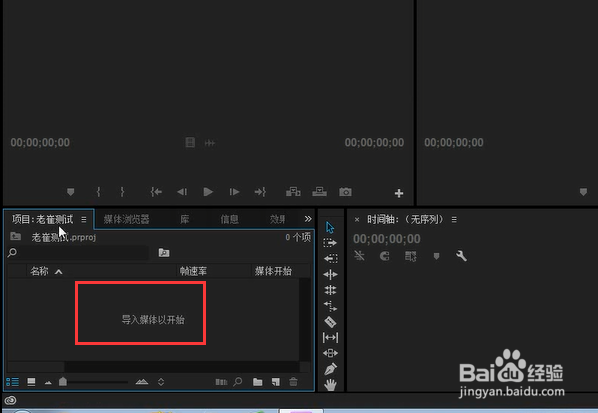Select the Rolling Edit tool
The width and height of the screenshot is (598, 413).
click(330, 290)
